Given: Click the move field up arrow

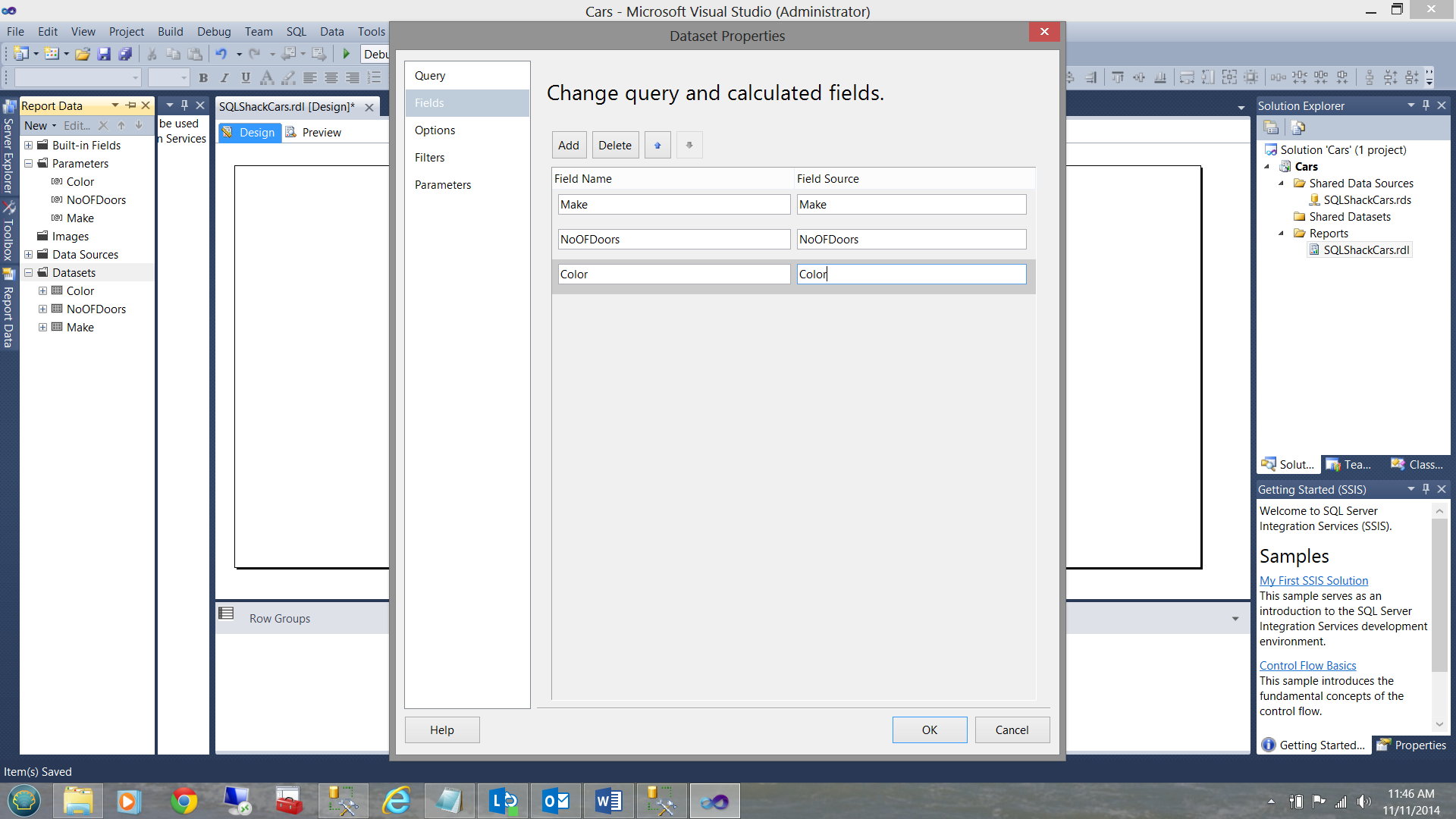Looking at the screenshot, I should (657, 146).
